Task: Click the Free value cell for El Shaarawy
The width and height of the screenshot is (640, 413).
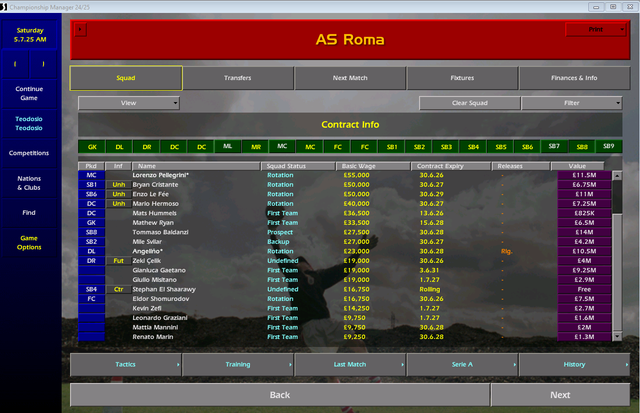Action: [x=584, y=289]
